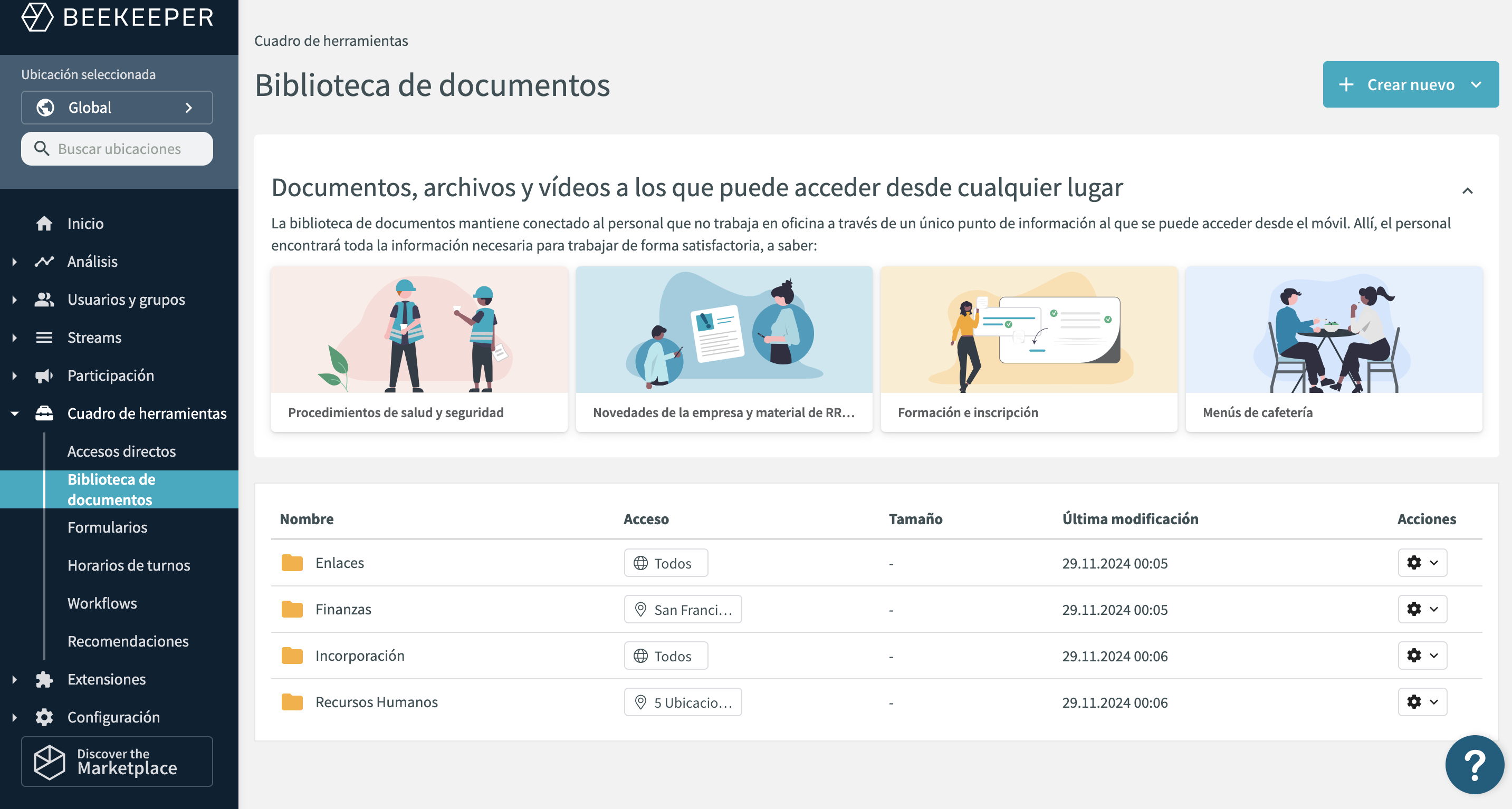Click the Tamaño column header
The image size is (1512, 809).
click(x=916, y=519)
